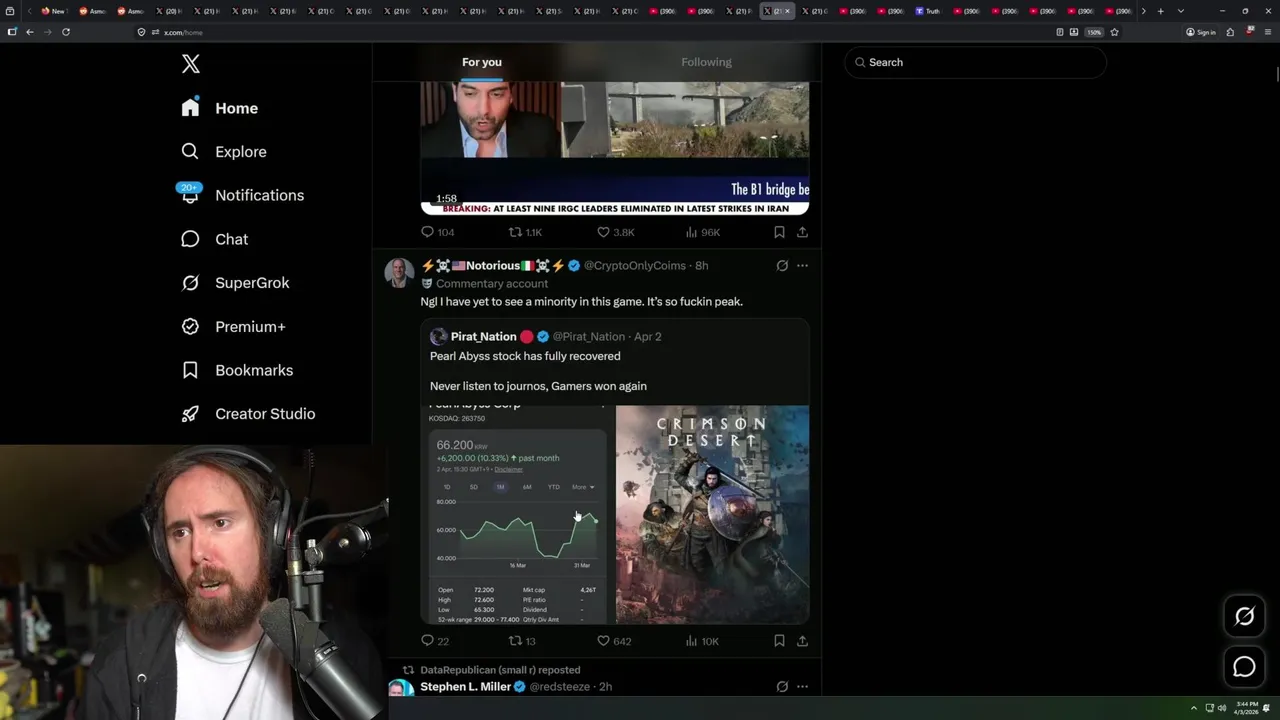The width and height of the screenshot is (1280, 720).
Task: Switch to the Truth browser tab
Action: [x=928, y=11]
